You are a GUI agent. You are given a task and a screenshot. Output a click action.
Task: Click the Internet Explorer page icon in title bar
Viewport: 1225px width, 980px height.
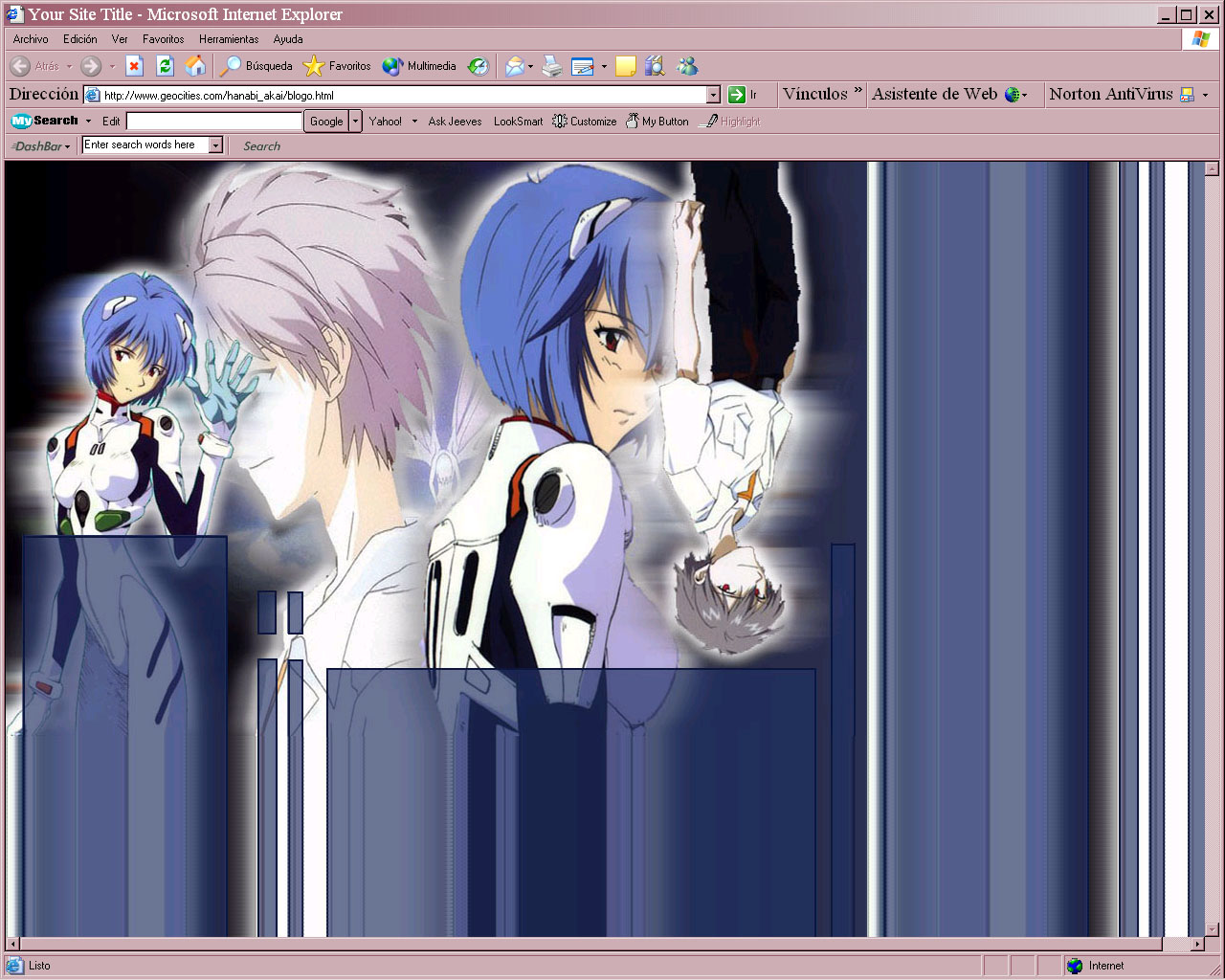[x=14, y=14]
